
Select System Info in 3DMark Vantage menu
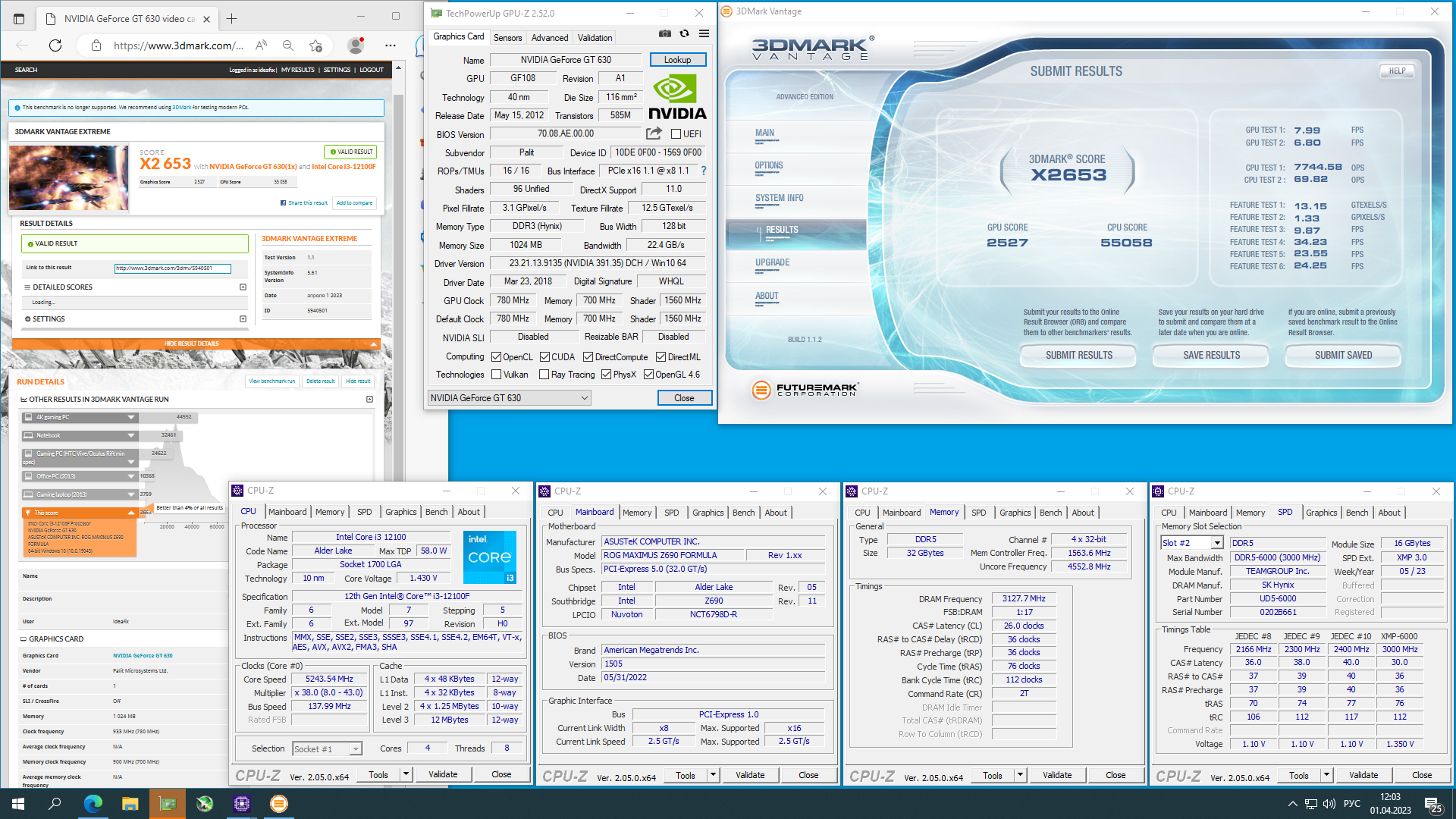pos(779,199)
